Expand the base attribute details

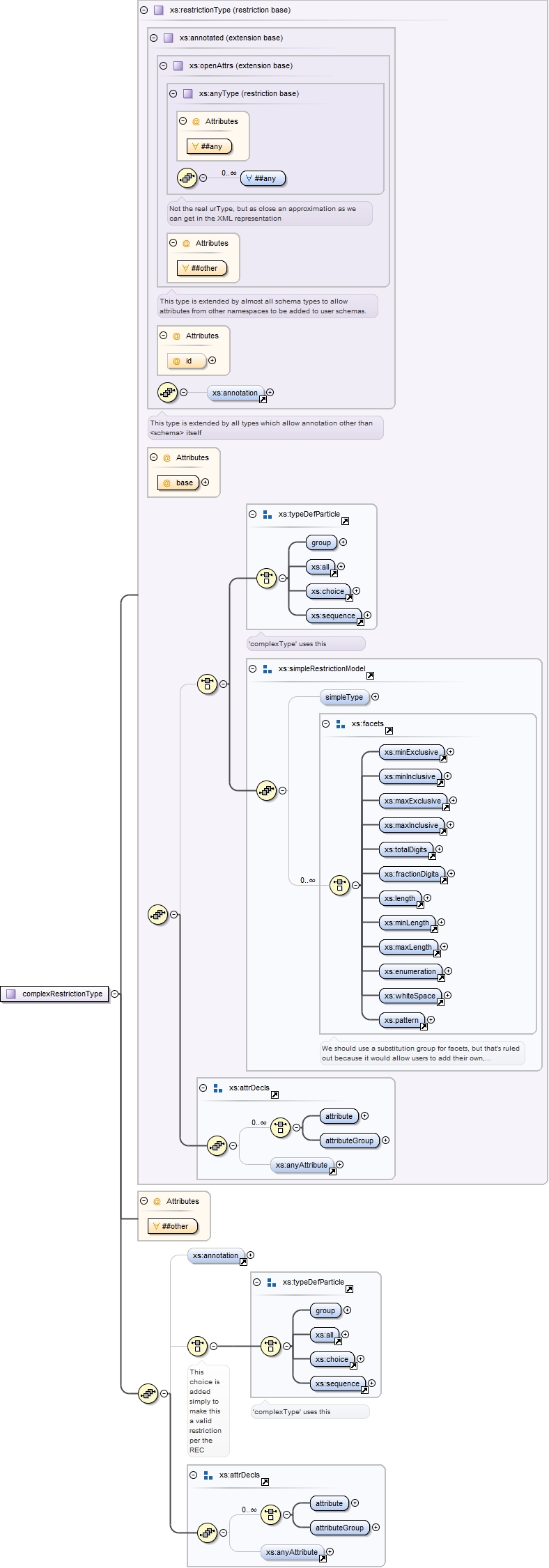tap(205, 483)
